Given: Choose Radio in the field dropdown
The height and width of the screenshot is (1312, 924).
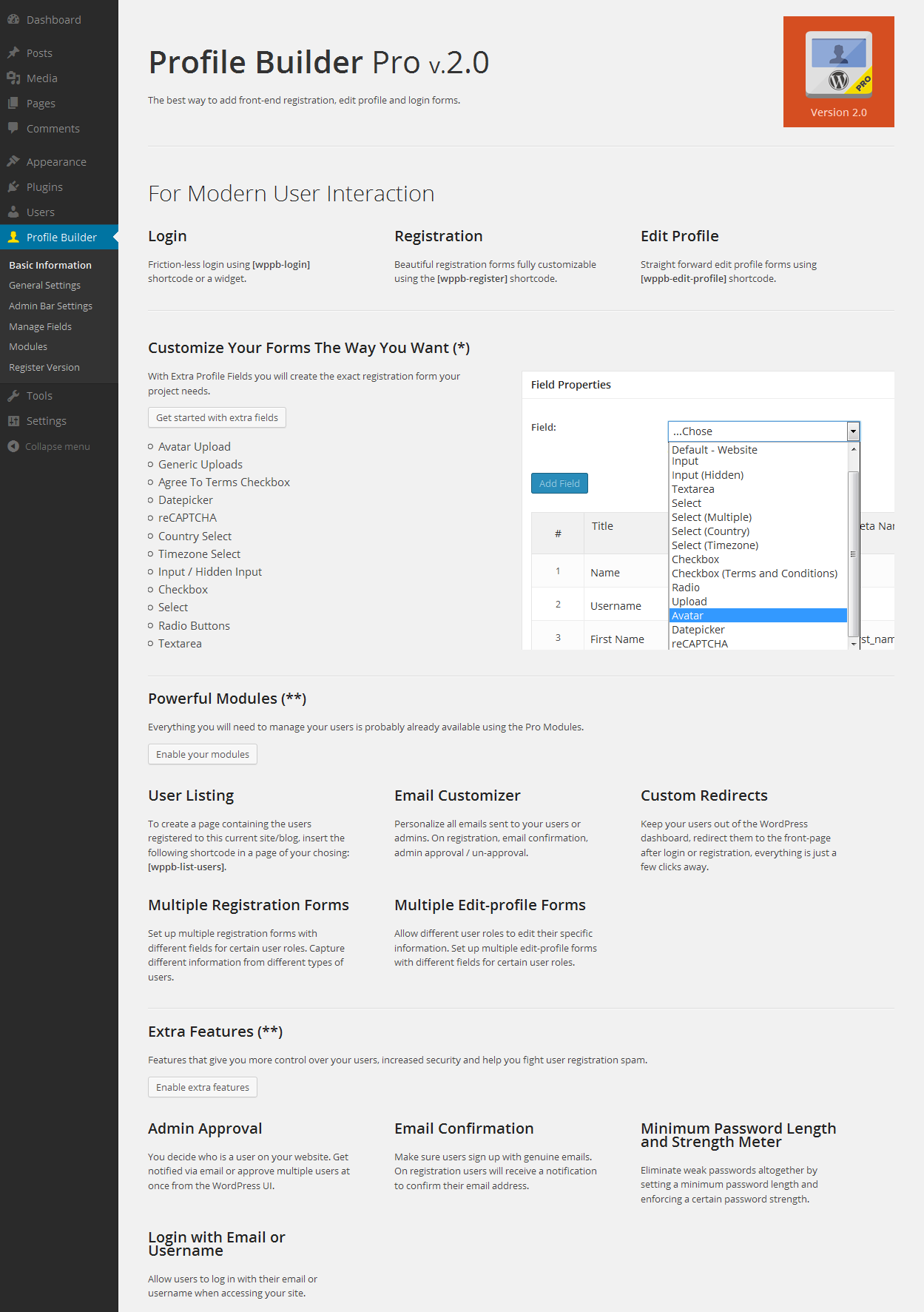Looking at the screenshot, I should click(x=758, y=588).
